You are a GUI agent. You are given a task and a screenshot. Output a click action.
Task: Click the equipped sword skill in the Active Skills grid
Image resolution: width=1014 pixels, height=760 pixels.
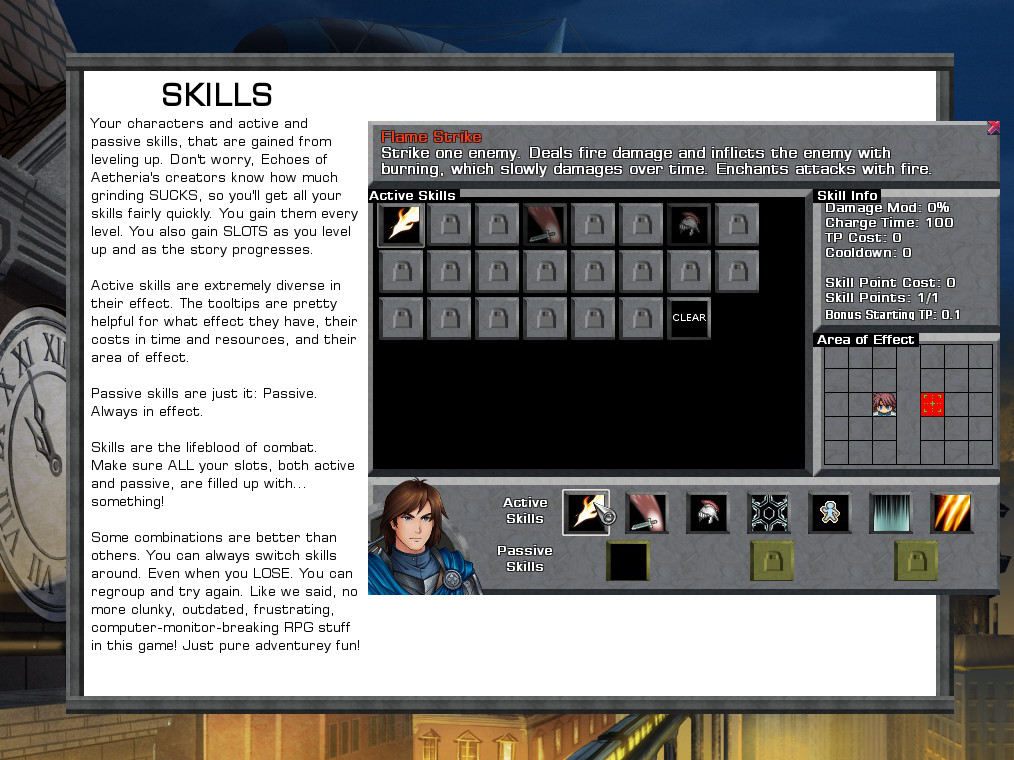pyautogui.click(x=545, y=224)
